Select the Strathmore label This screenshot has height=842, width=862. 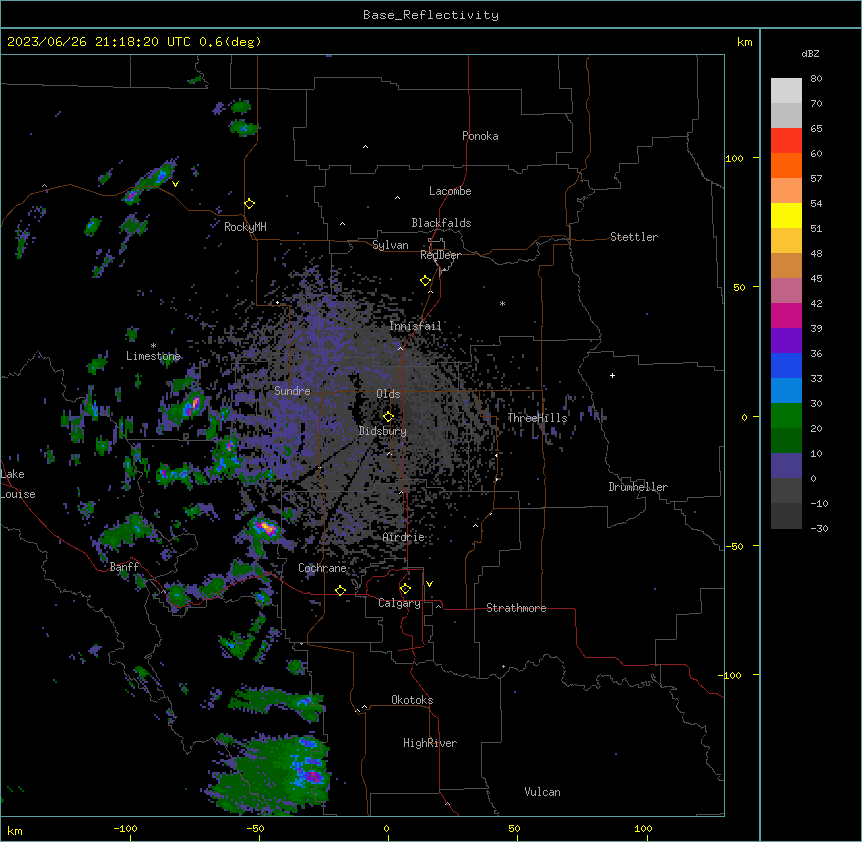516,608
